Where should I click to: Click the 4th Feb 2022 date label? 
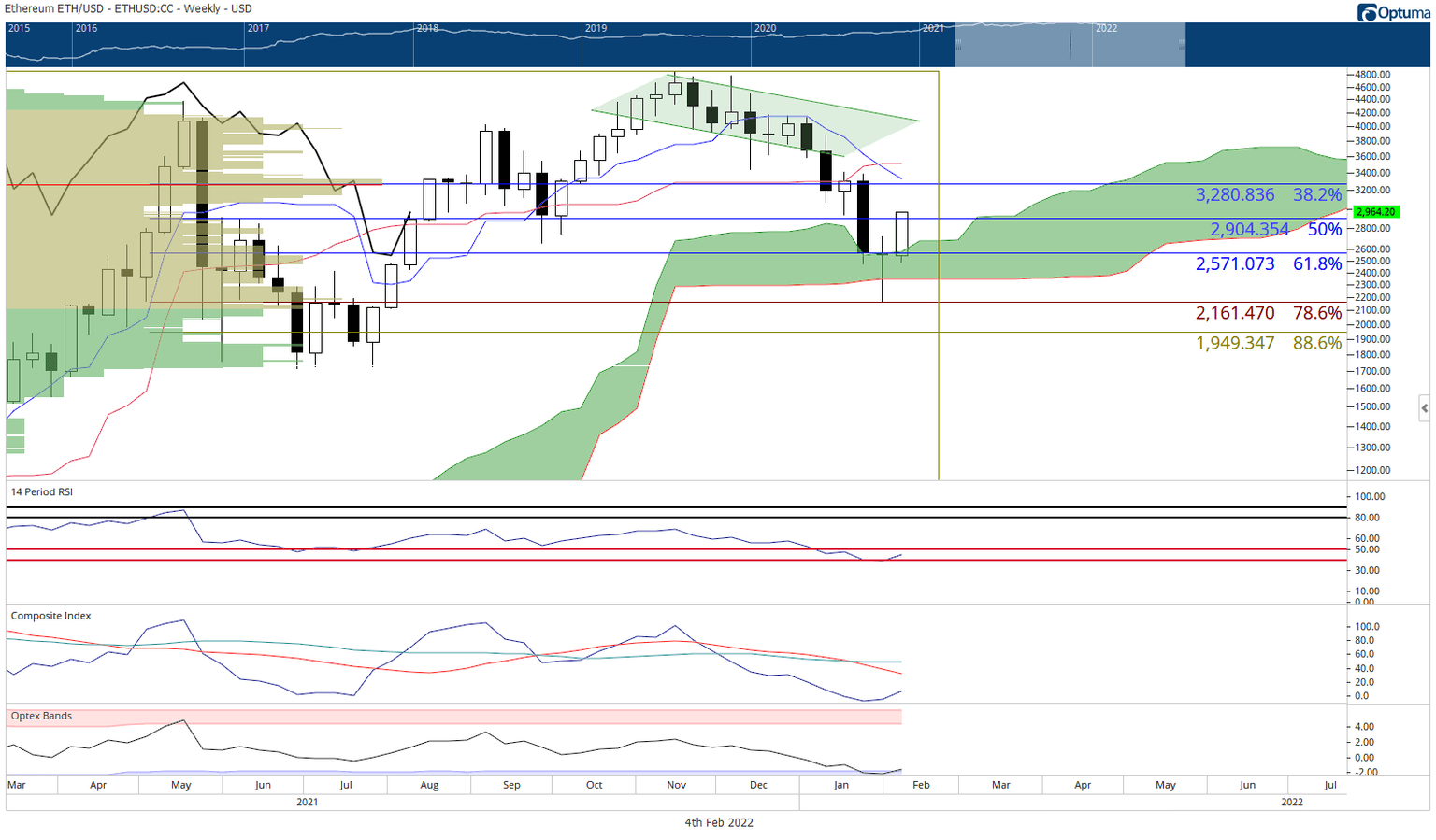(718, 823)
